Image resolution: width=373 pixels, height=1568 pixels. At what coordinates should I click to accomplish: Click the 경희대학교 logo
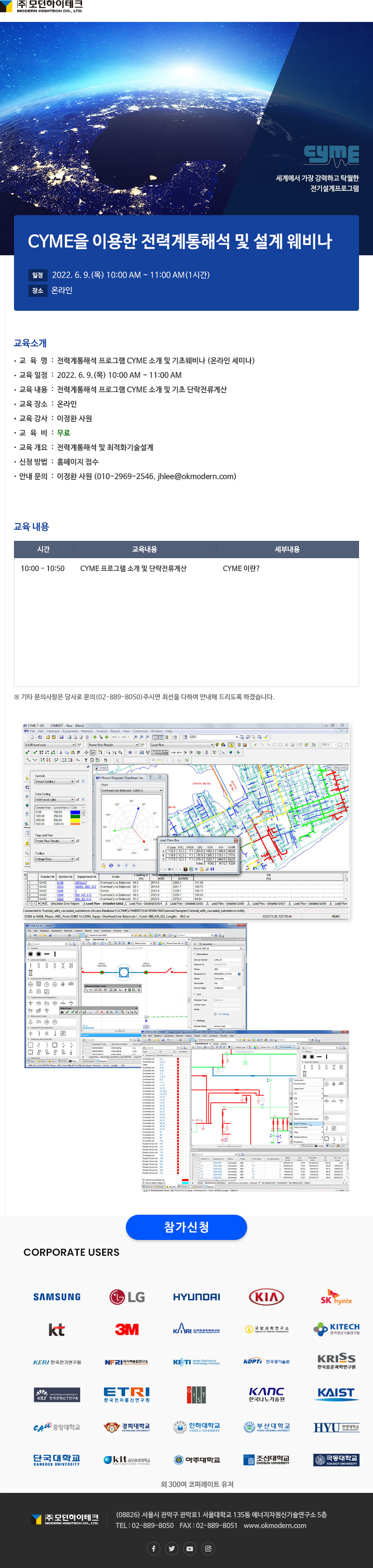[126, 1428]
